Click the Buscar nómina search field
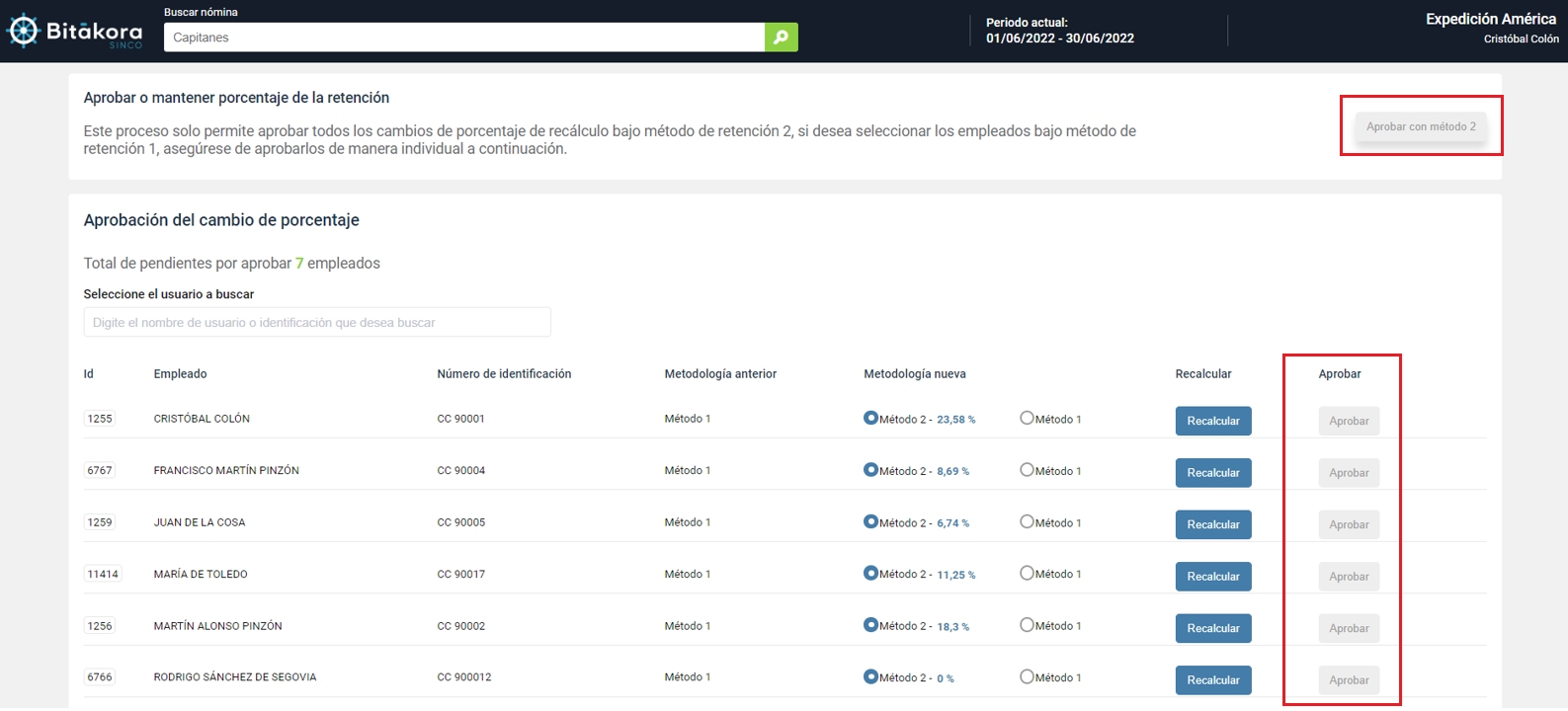The image size is (1568, 711). pos(464,38)
